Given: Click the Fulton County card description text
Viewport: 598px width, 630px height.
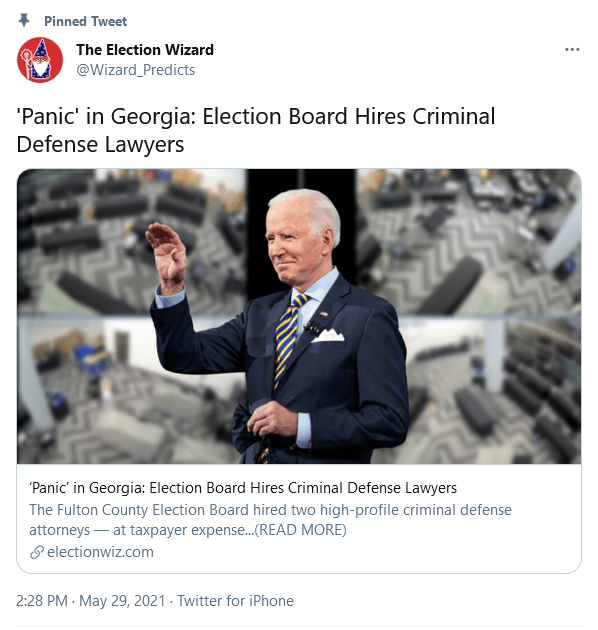Looking at the screenshot, I should (270, 520).
